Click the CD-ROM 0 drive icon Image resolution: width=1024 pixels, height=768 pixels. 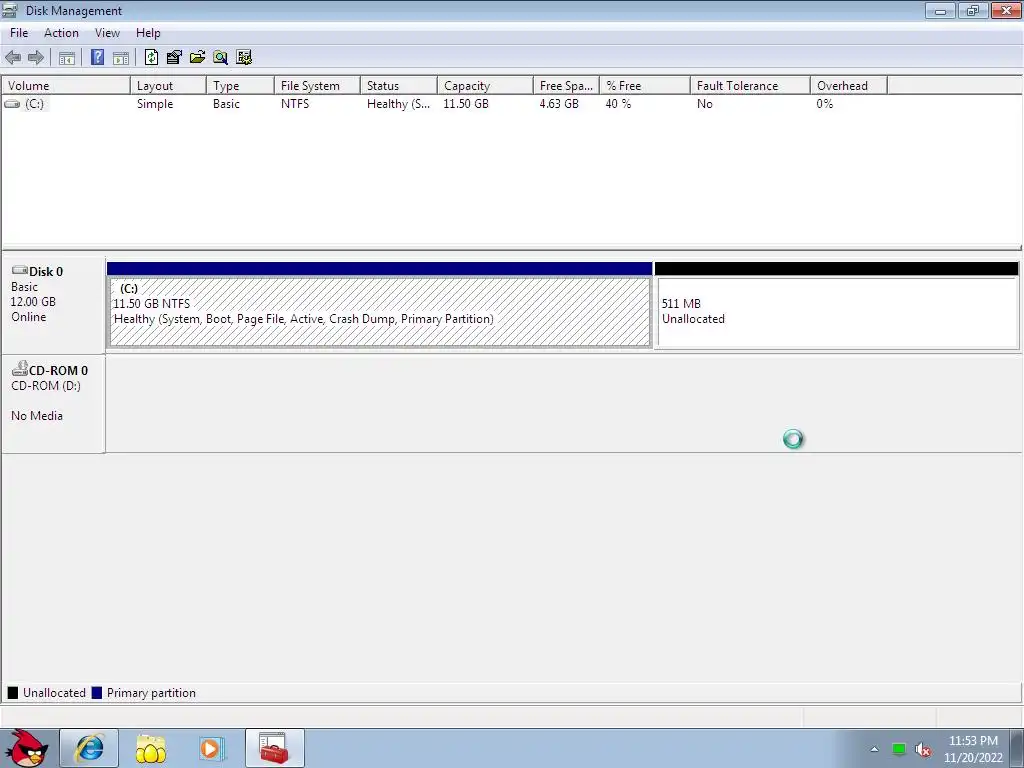pos(20,369)
